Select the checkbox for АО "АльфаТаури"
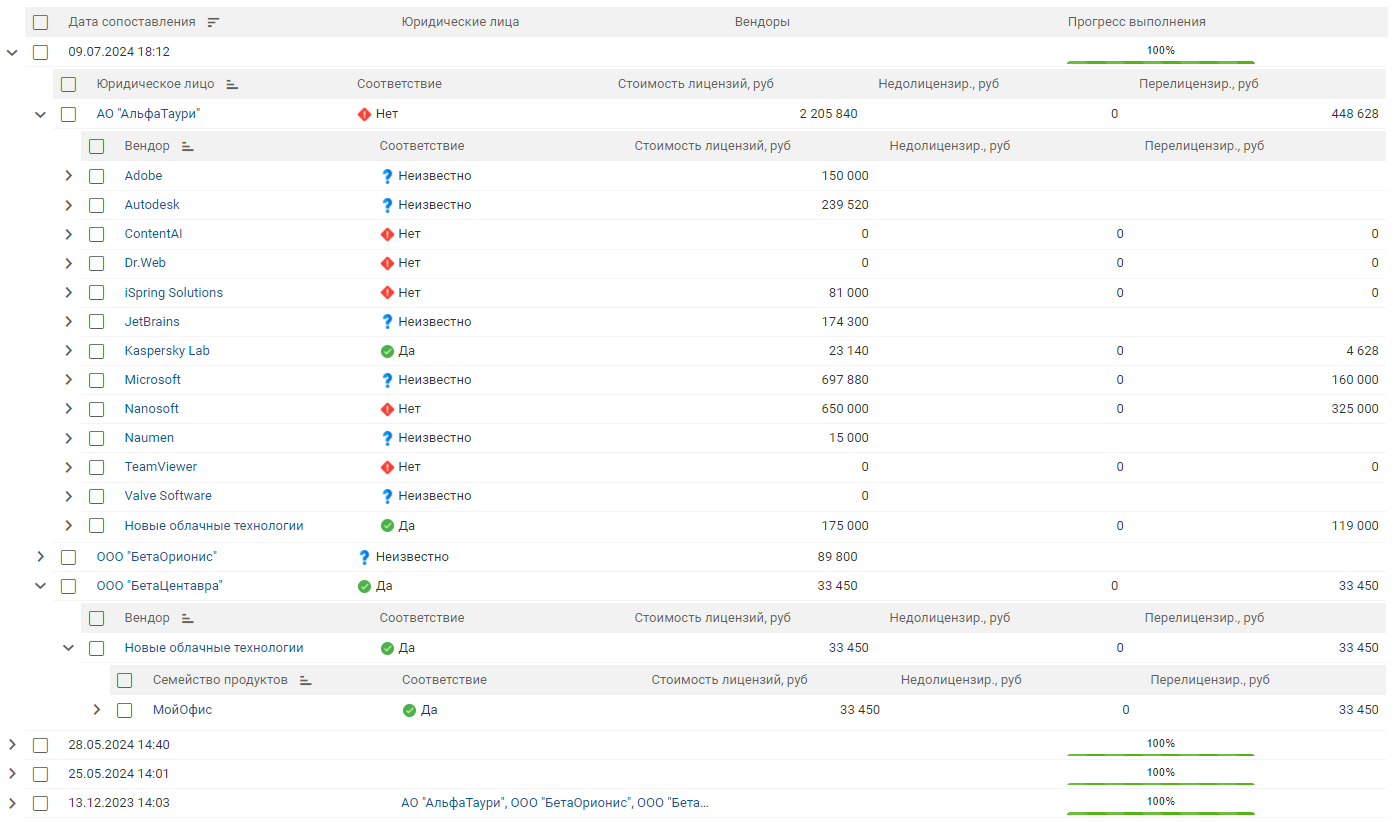This screenshot has height=823, width=1396. 68,113
